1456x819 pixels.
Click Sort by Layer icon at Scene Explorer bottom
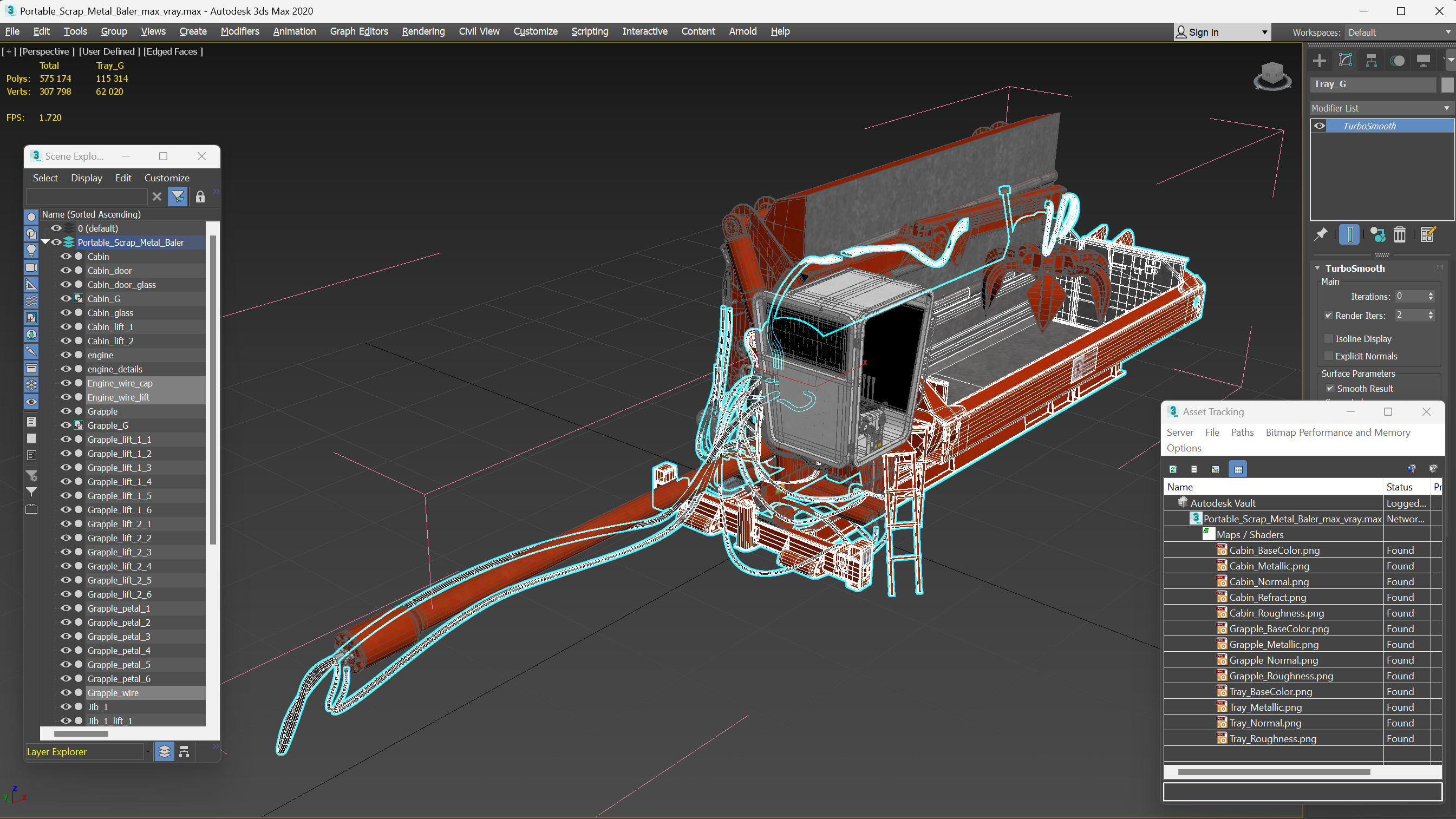tap(165, 751)
